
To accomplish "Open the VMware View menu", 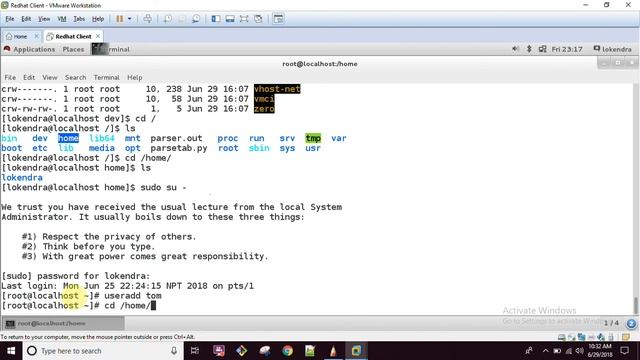I will tap(44, 19).
